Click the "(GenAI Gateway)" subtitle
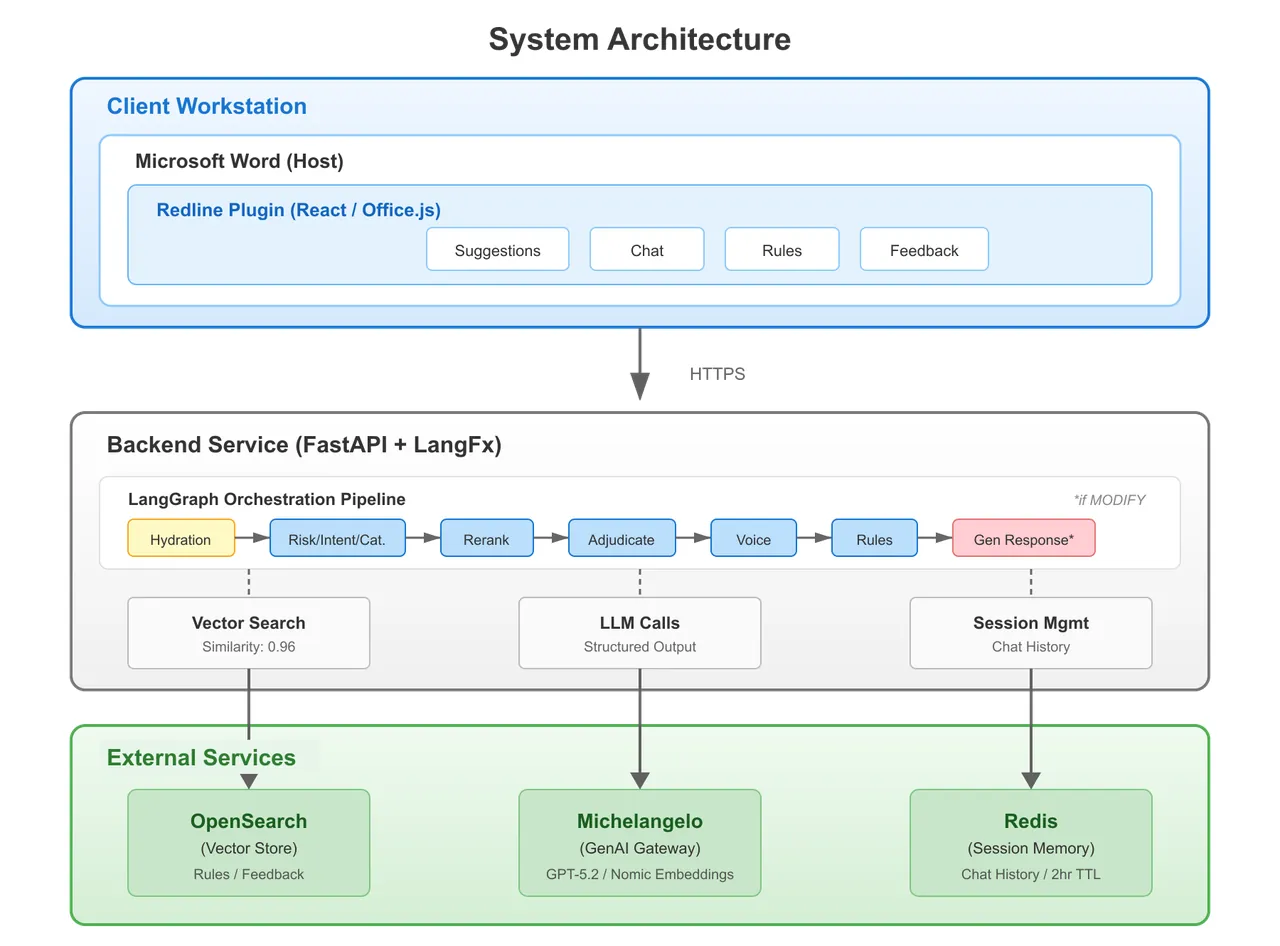This screenshot has width=1280, height=946. [x=640, y=849]
